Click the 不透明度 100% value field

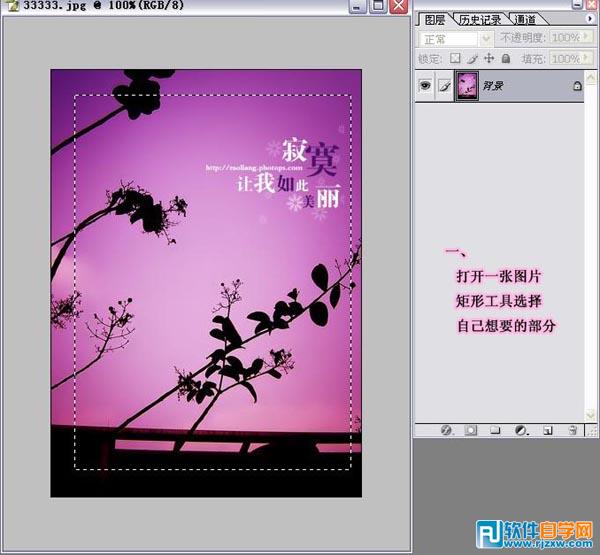(x=566, y=38)
